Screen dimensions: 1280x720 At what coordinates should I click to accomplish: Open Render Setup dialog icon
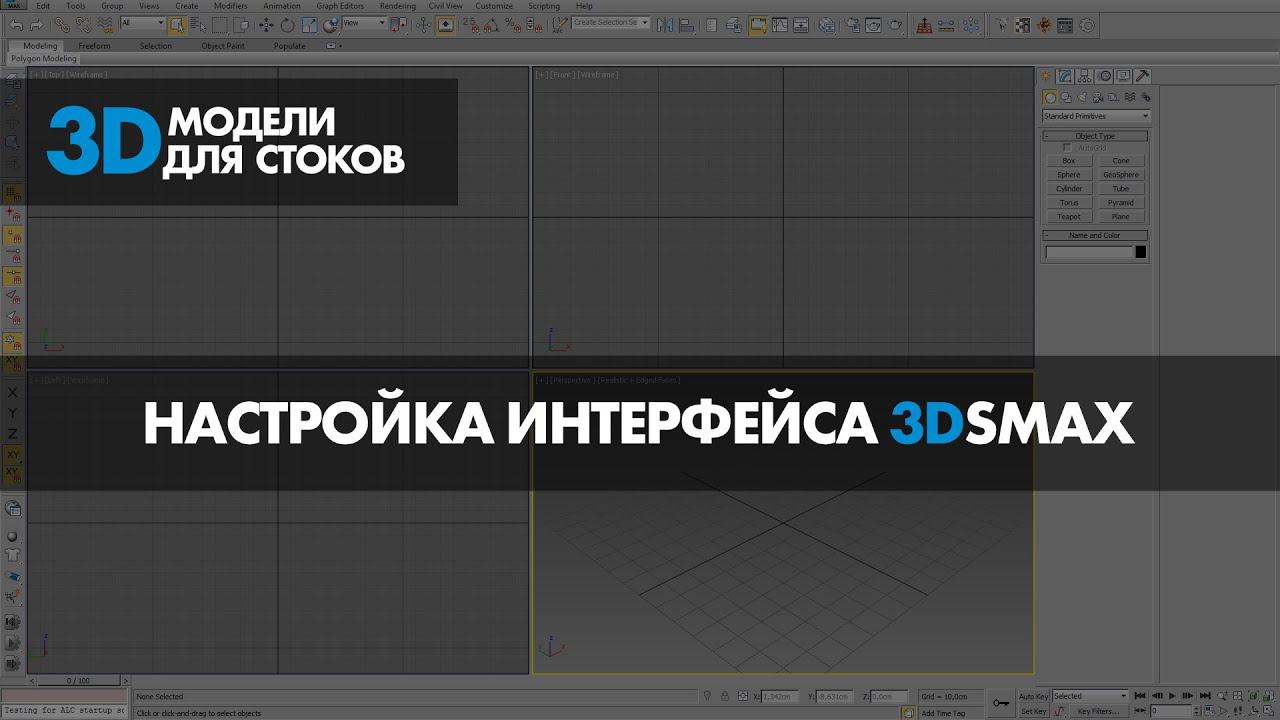(853, 25)
